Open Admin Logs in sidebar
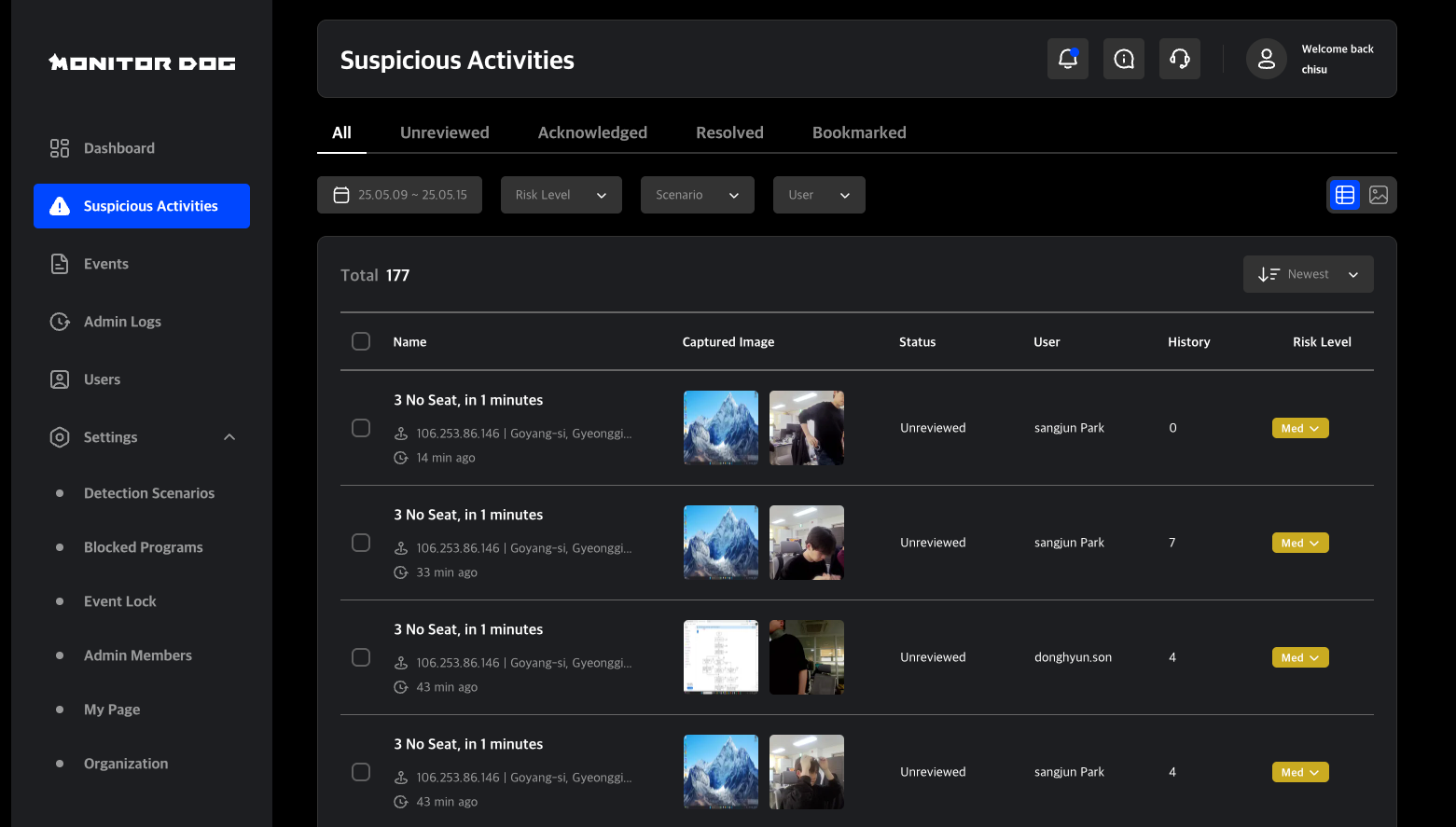This screenshot has height=827, width=1456. pyautogui.click(x=122, y=322)
